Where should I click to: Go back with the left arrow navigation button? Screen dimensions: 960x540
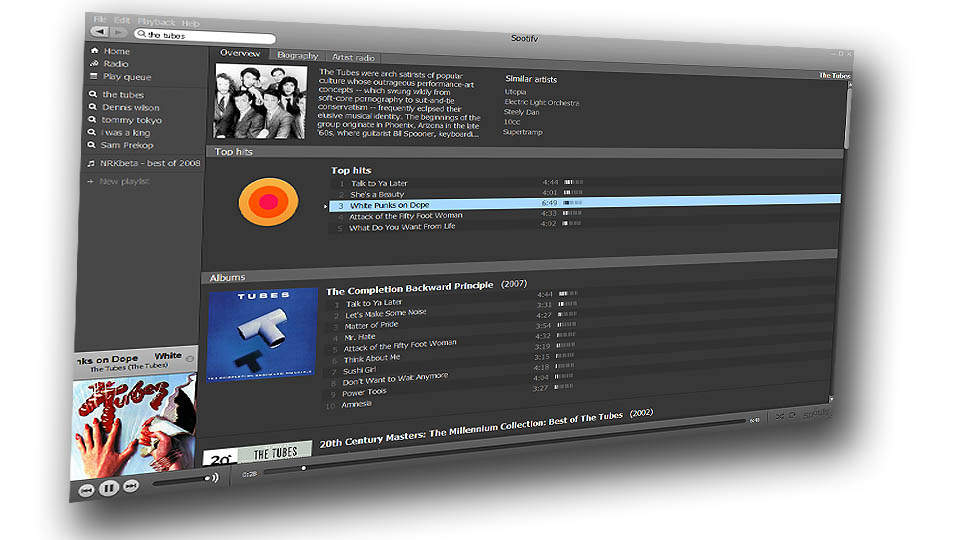99,31
